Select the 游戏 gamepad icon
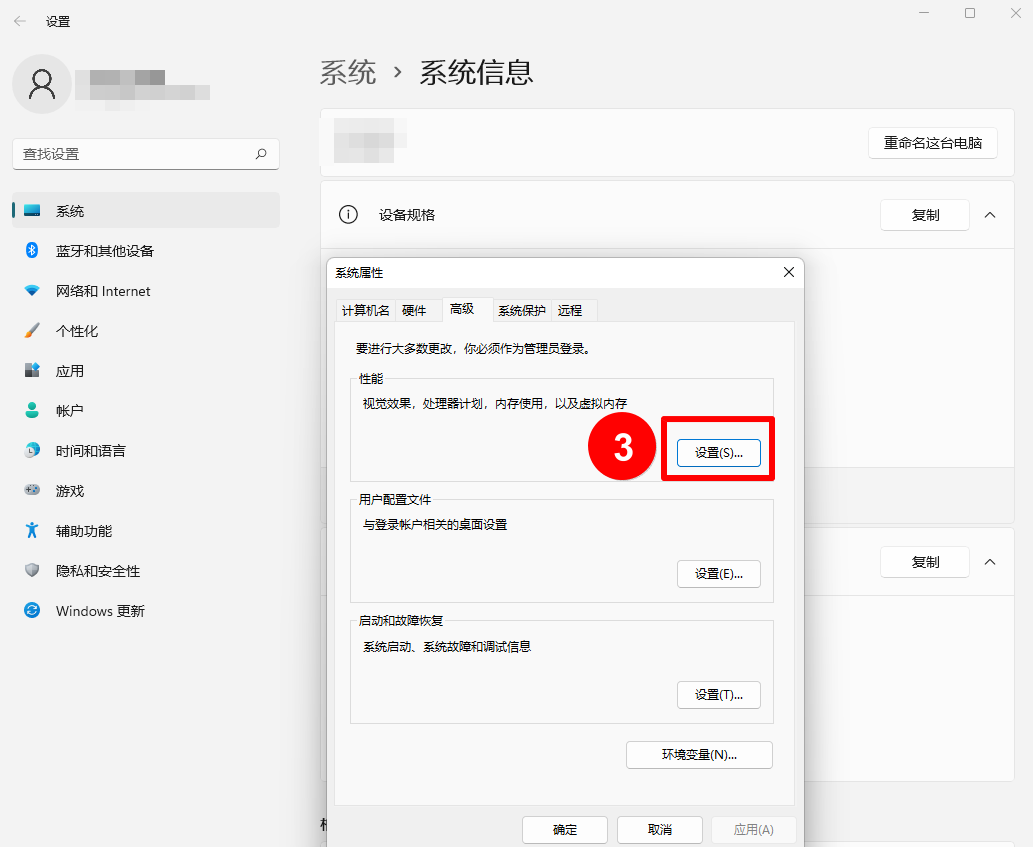This screenshot has height=847, width=1033. coord(32,491)
